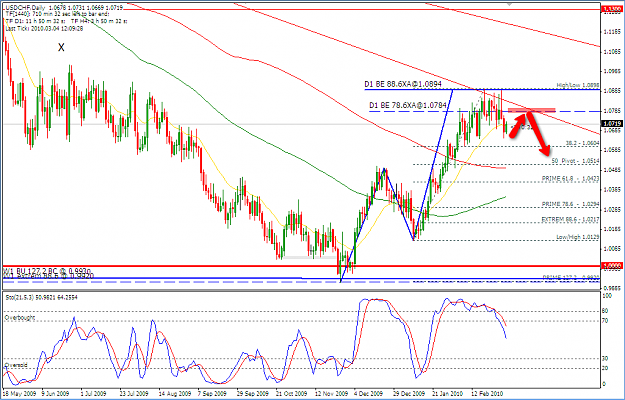Click the '29 Sep 2009' date on the time axis
This screenshot has height=400, width=625.
pos(251,393)
